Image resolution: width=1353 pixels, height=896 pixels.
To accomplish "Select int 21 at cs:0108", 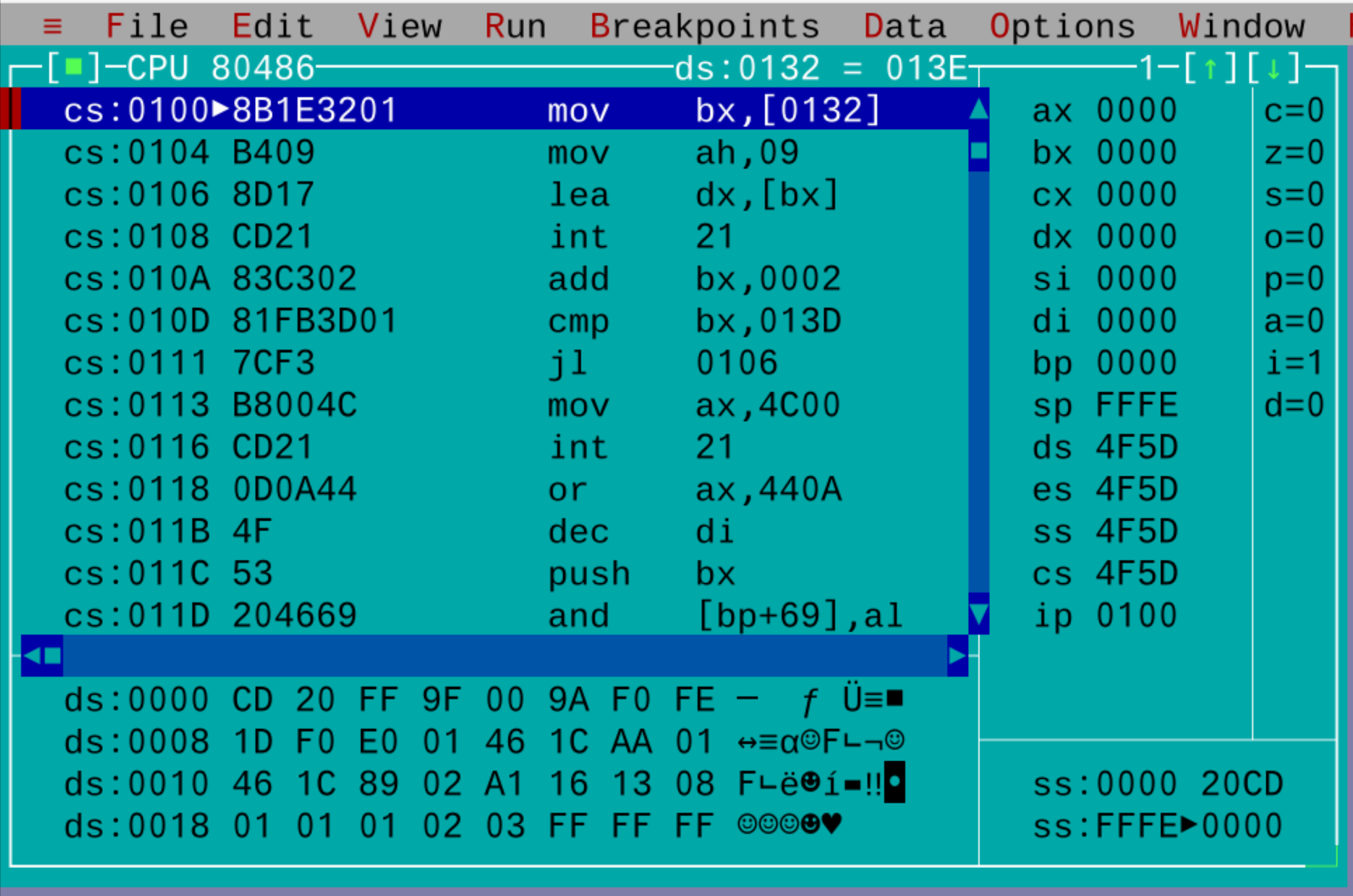I will pos(495,236).
